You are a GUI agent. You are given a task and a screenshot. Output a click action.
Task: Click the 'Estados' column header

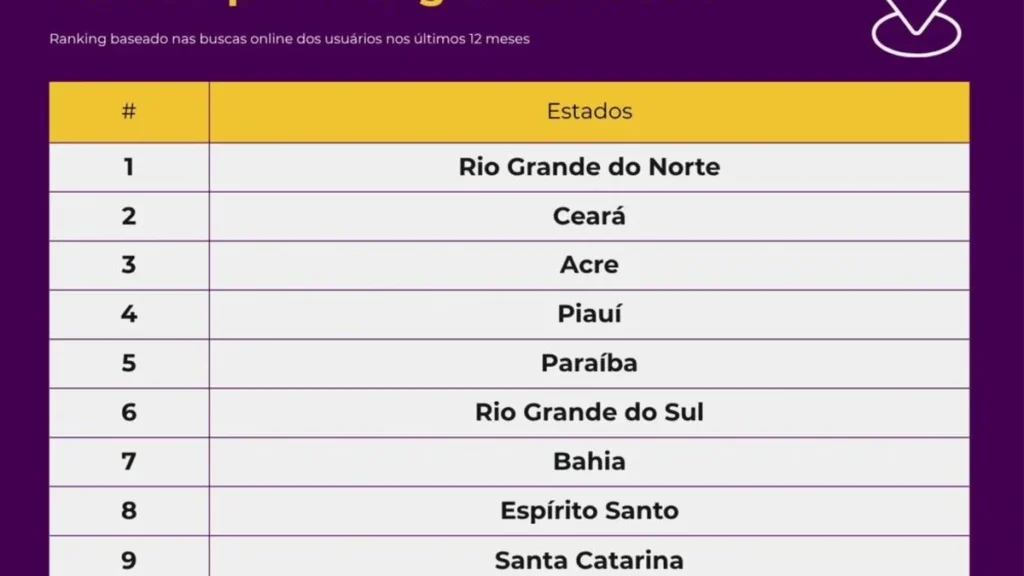coord(589,112)
